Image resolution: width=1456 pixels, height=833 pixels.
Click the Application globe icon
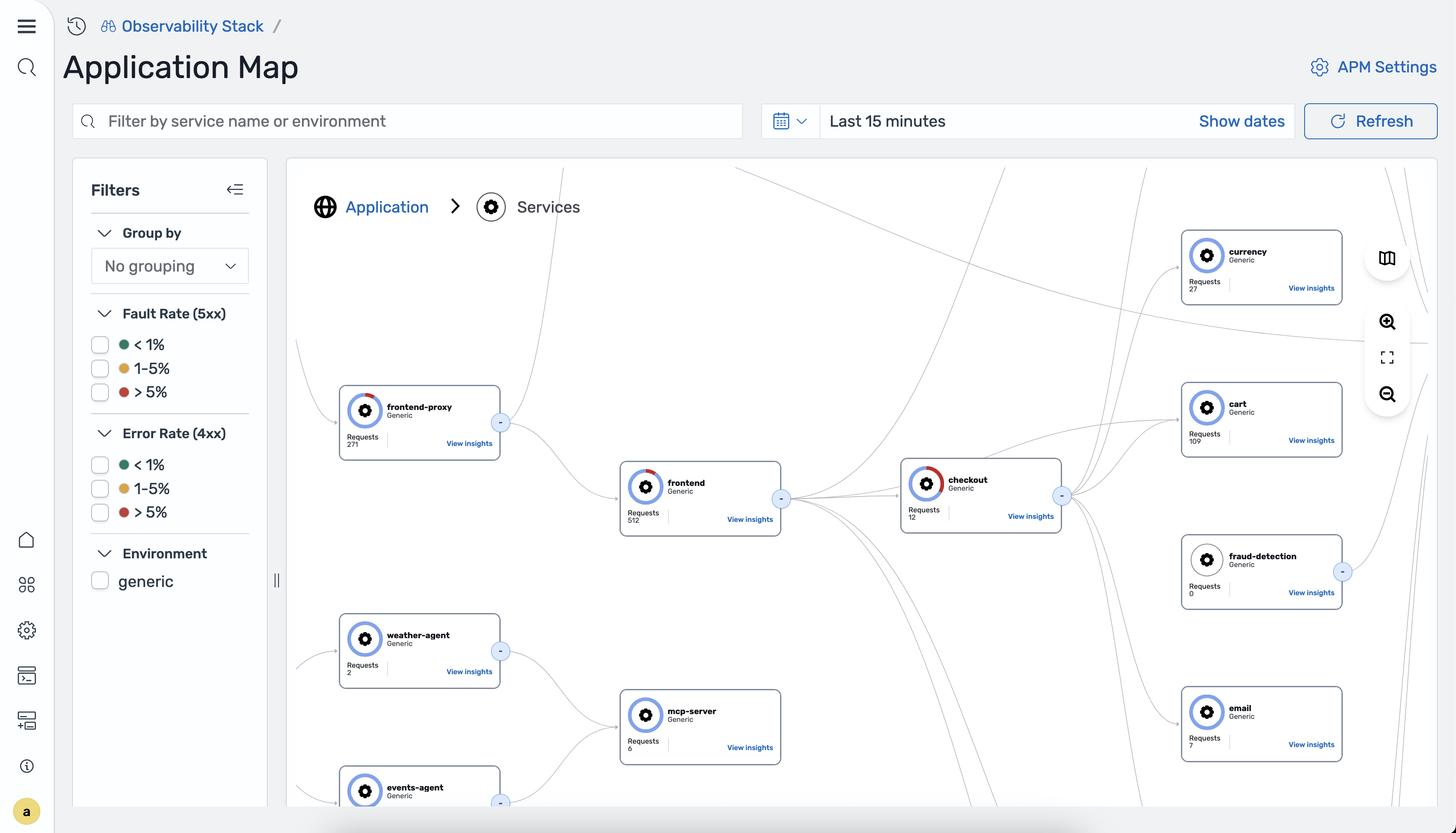click(325, 207)
